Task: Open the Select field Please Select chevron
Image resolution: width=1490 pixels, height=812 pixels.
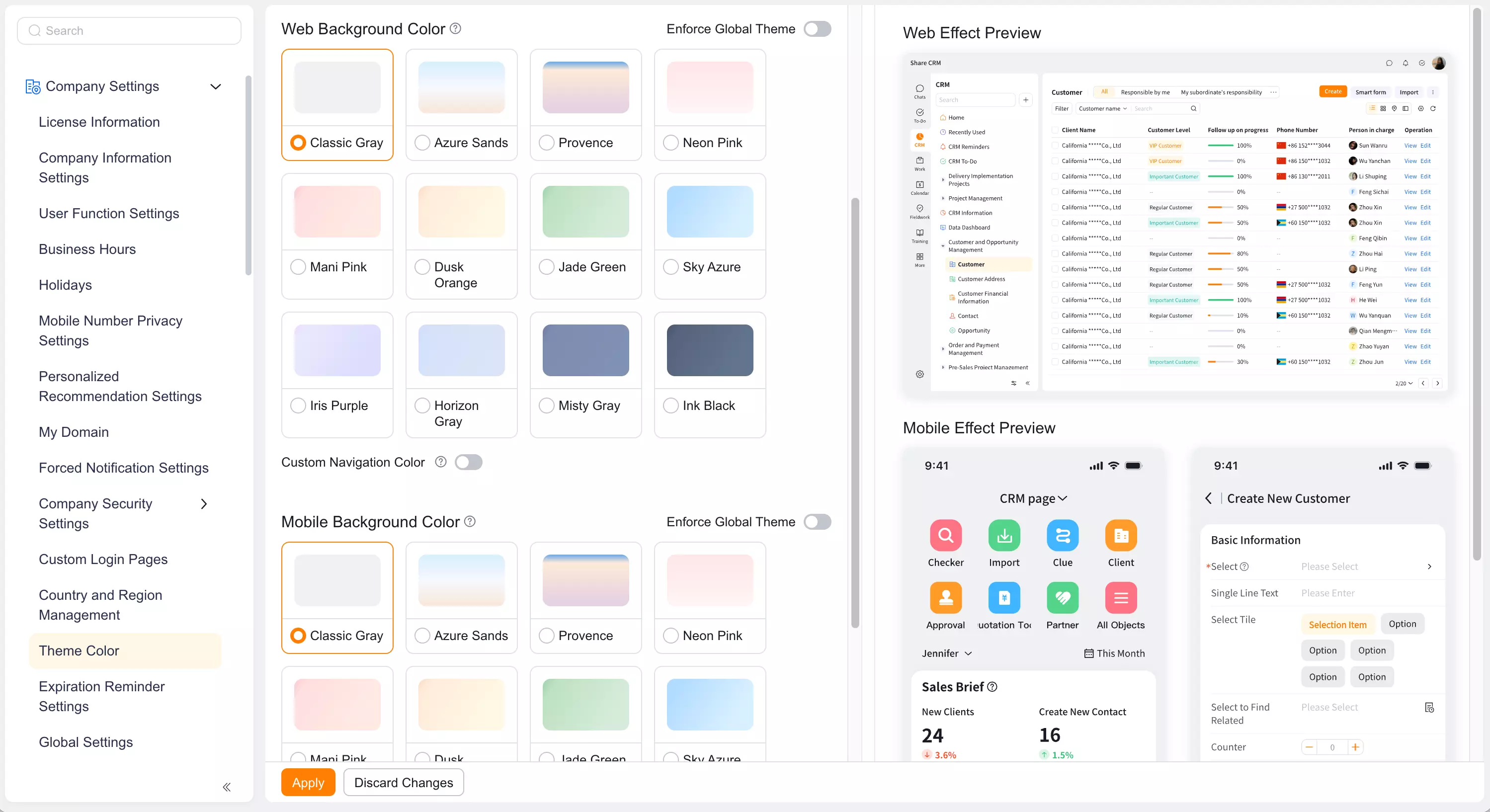Action: (x=1429, y=566)
